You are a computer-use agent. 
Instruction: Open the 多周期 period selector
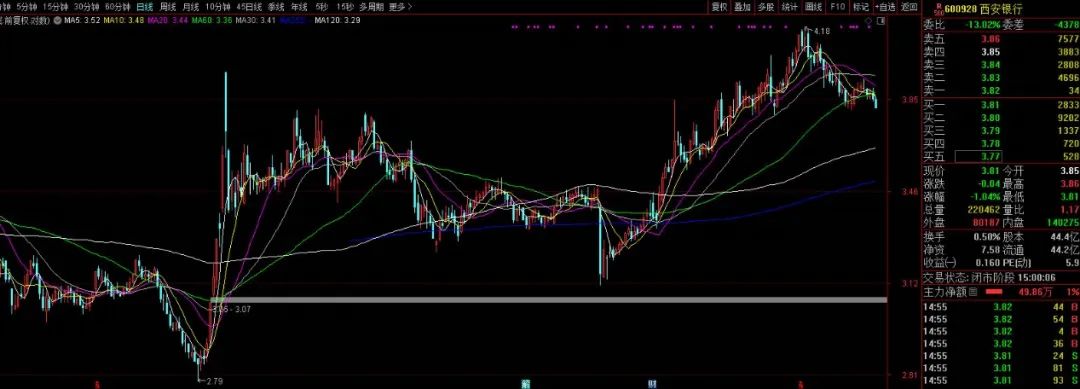coord(372,7)
